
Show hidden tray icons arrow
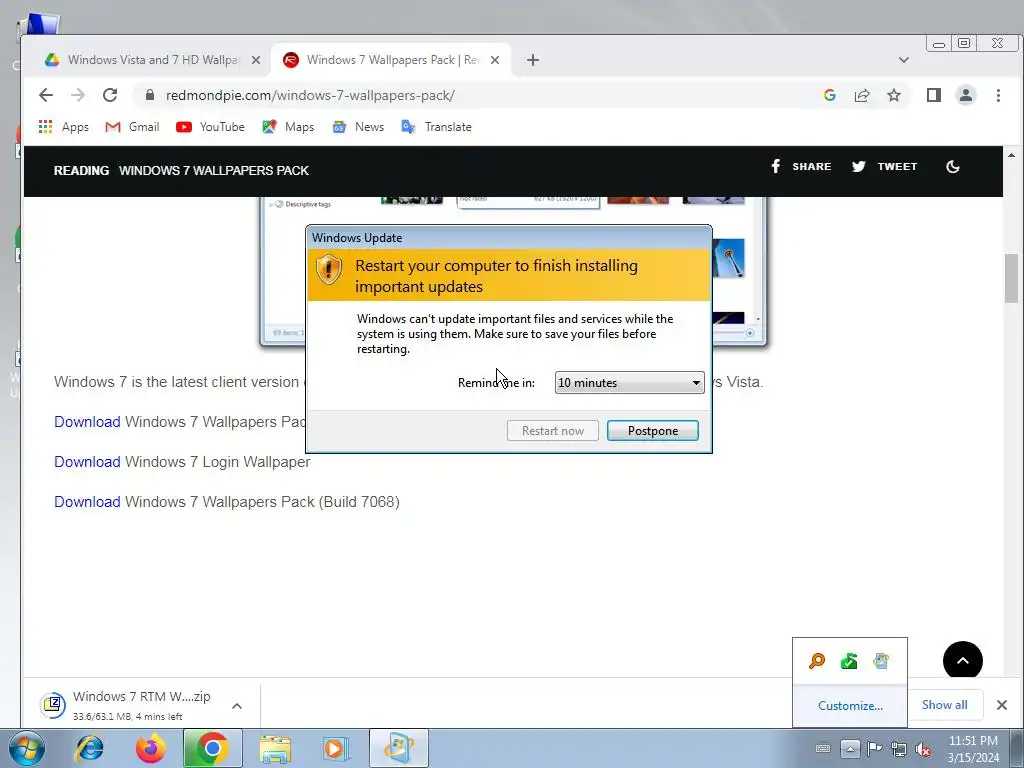850,748
